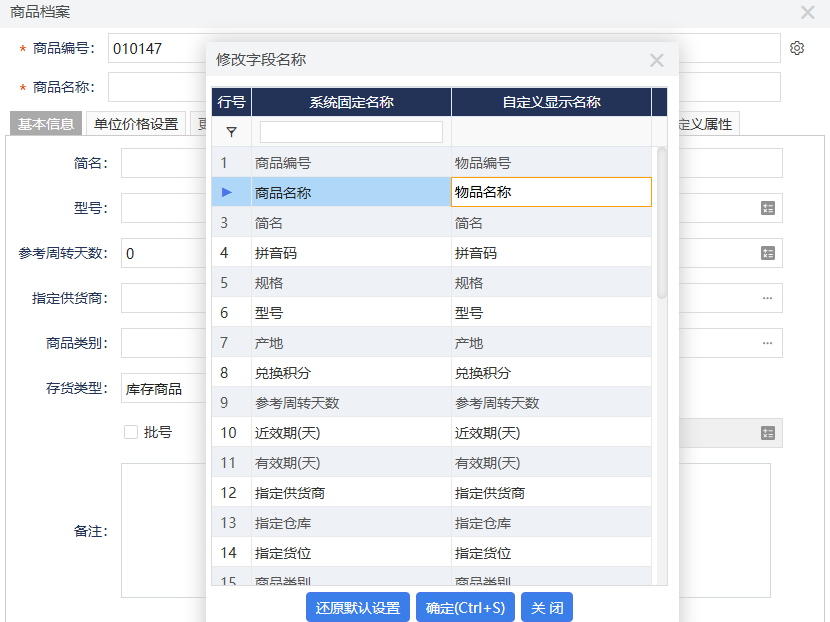Click the 关闭 button
830x622 pixels.
click(546, 607)
